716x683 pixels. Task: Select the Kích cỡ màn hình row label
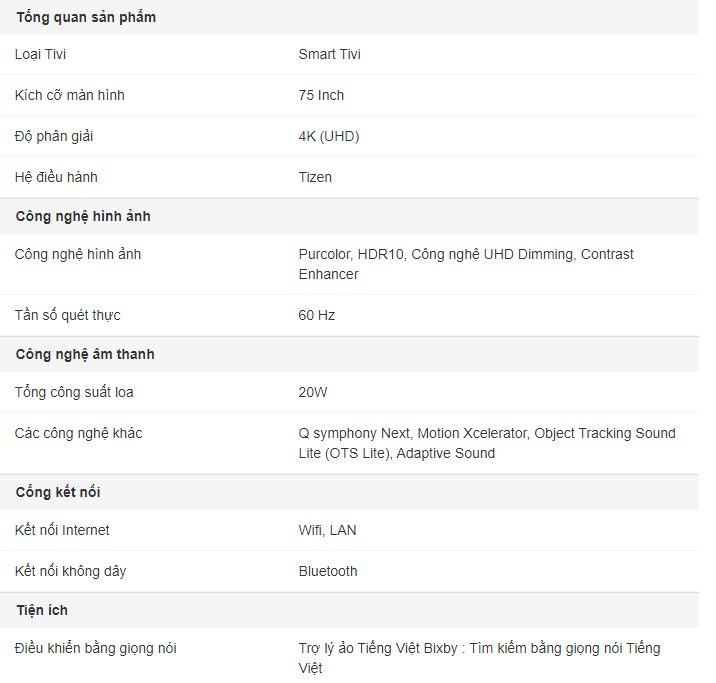coord(69,95)
